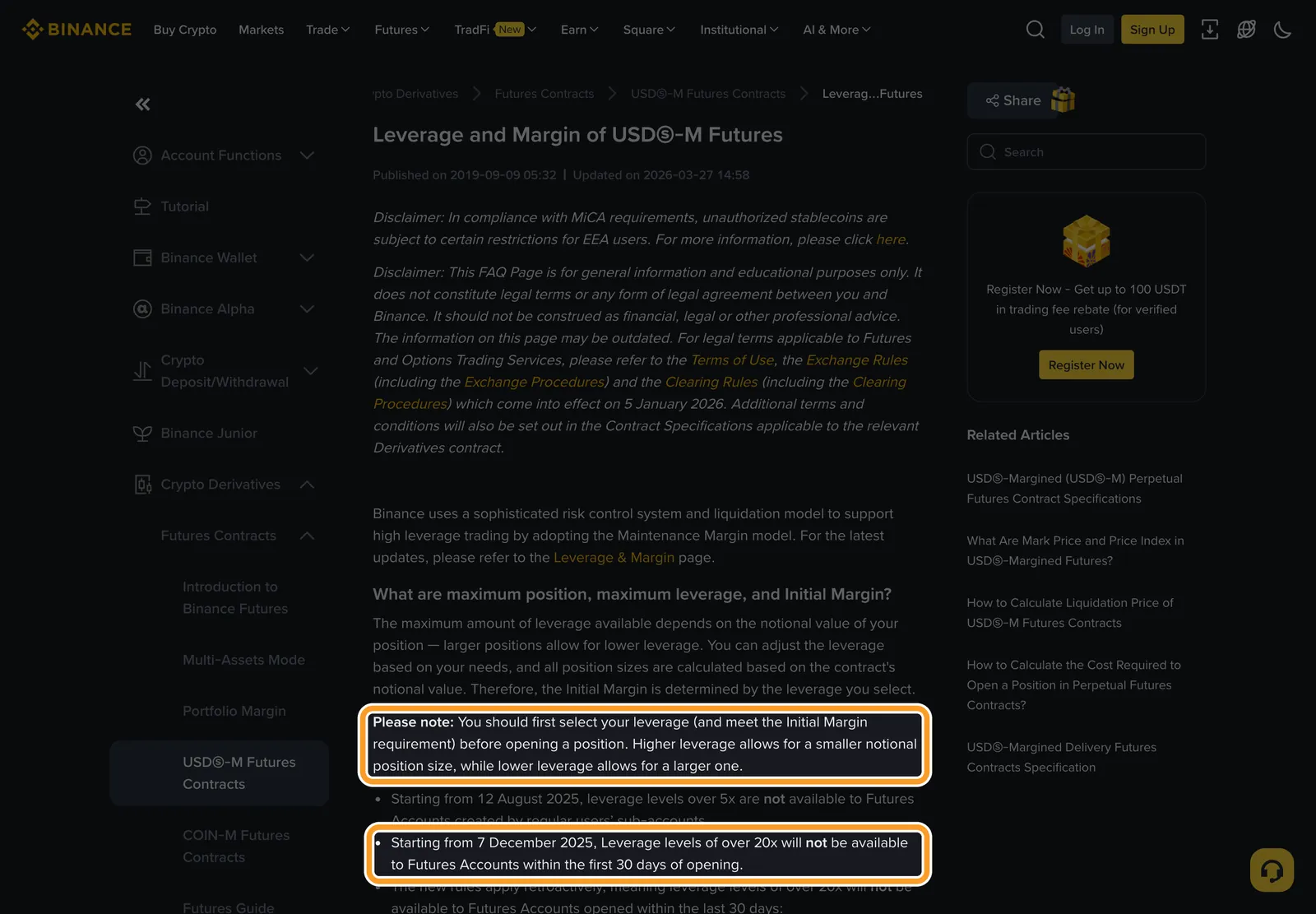Click the gift box icon beside Share
This screenshot has height=914, width=1316.
pyautogui.click(x=1063, y=100)
